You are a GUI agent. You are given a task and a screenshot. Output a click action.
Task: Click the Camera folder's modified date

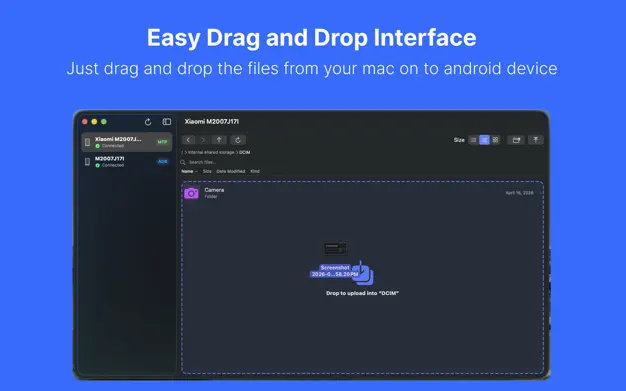pyautogui.click(x=519, y=193)
